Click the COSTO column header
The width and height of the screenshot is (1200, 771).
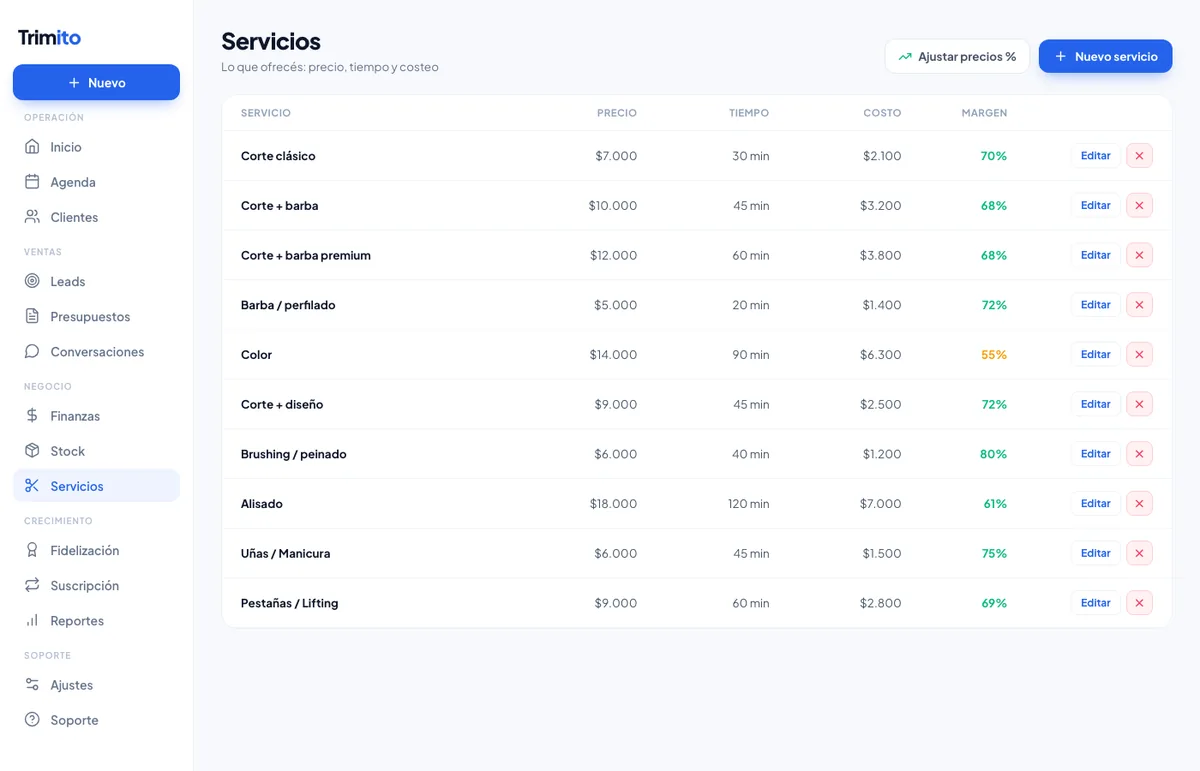[x=882, y=113]
